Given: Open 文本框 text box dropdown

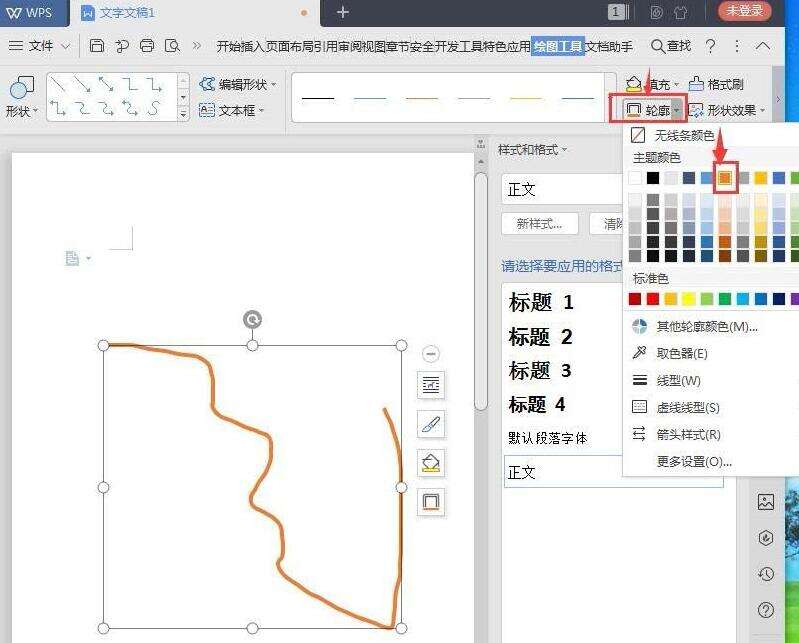Looking at the screenshot, I should point(232,110).
